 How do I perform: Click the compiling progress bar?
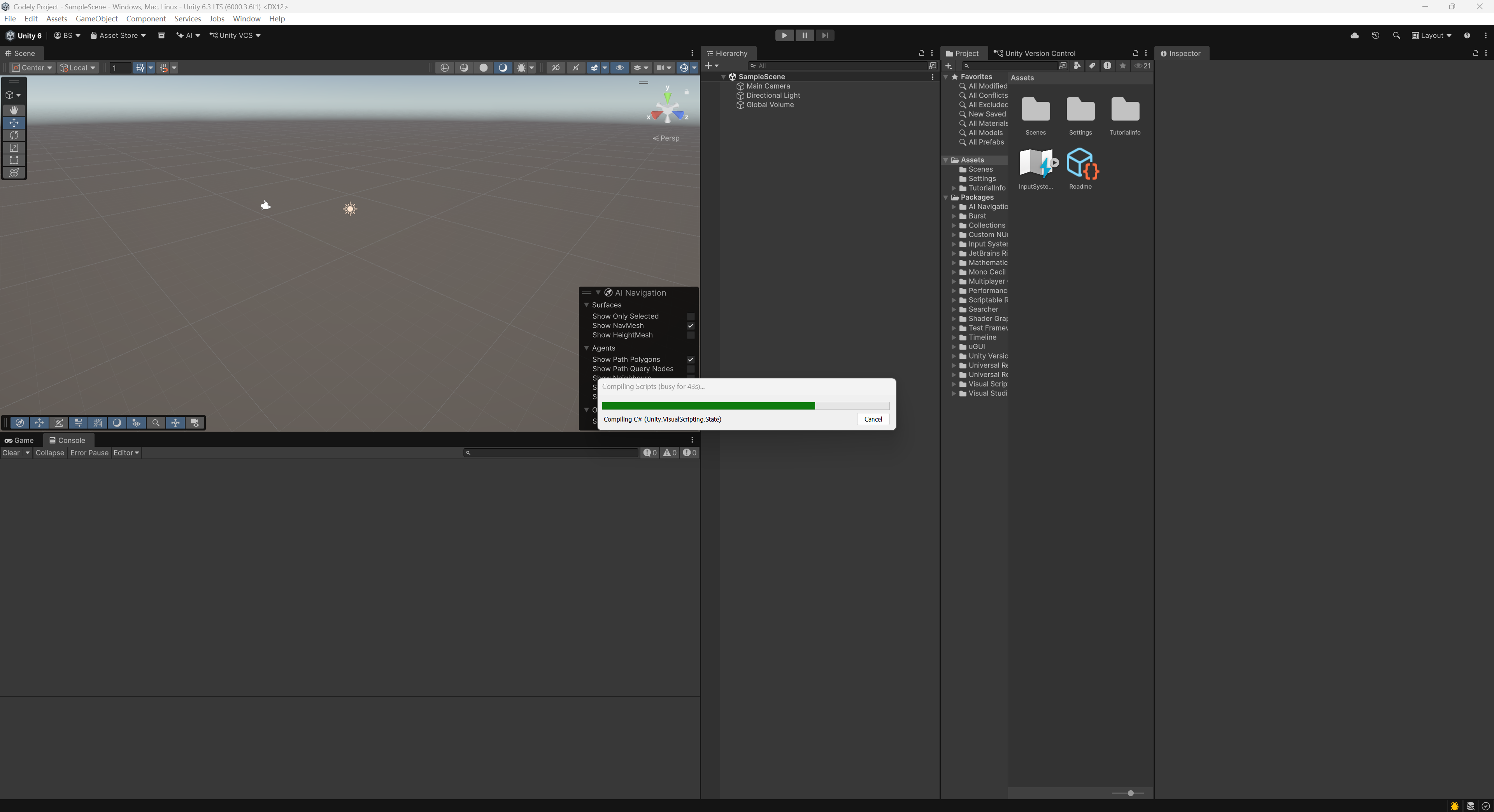click(745, 406)
